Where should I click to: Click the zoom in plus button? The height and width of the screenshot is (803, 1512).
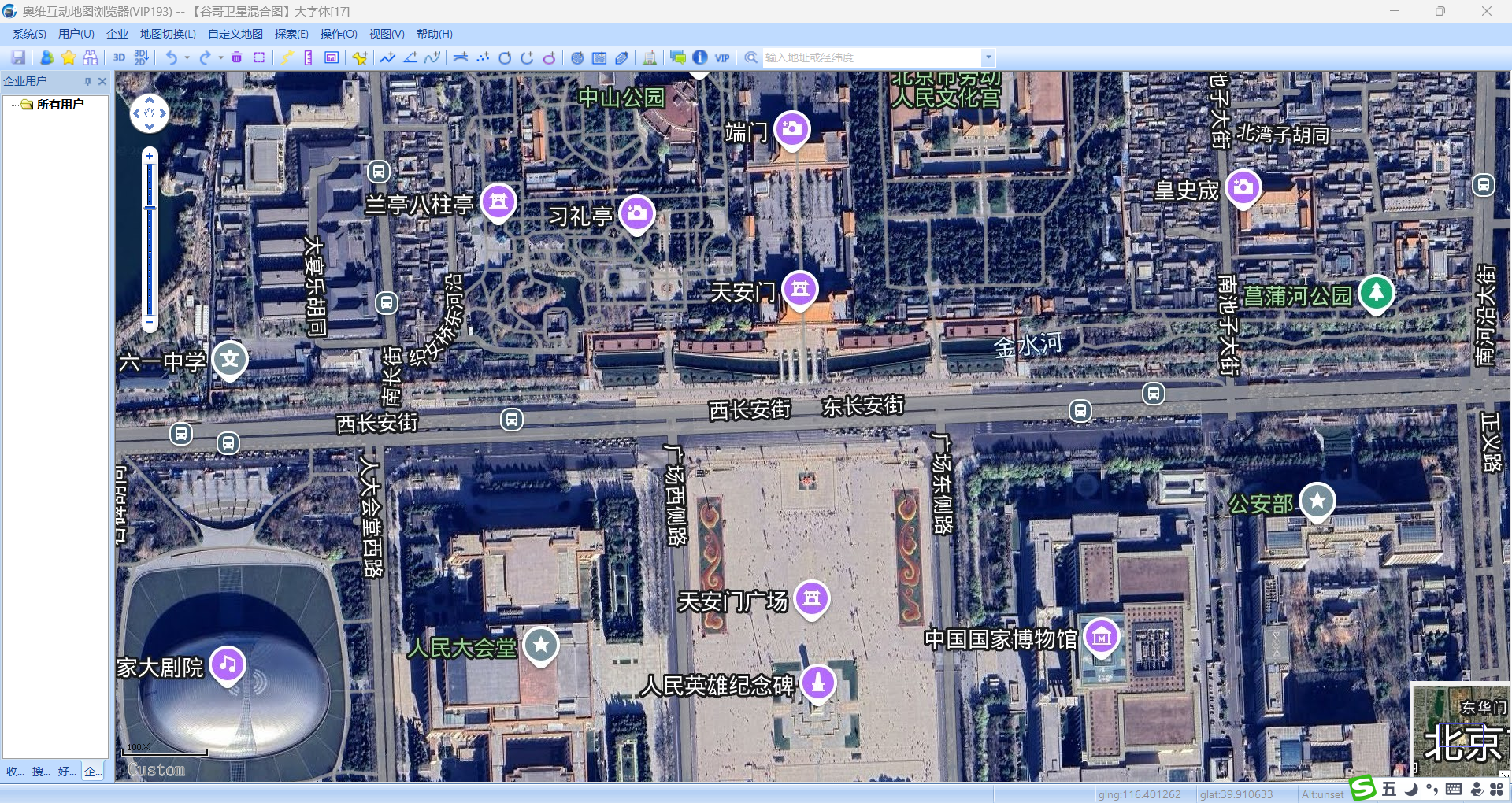tap(150, 156)
